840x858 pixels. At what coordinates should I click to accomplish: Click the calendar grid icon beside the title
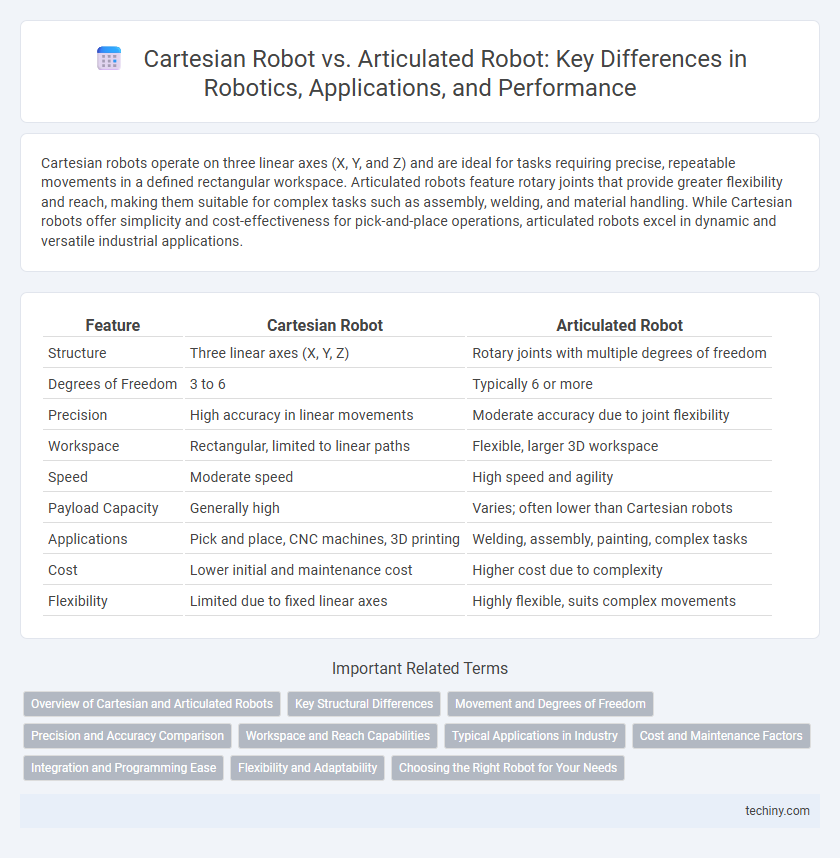pos(109,59)
